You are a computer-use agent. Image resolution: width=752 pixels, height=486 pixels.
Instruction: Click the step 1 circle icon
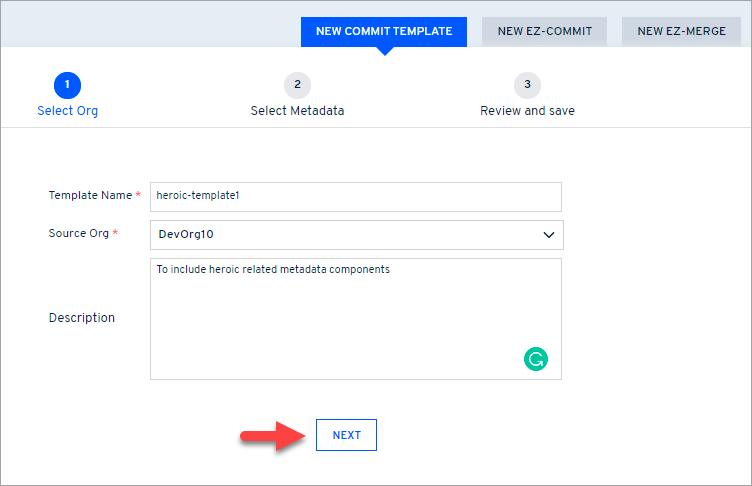67,85
